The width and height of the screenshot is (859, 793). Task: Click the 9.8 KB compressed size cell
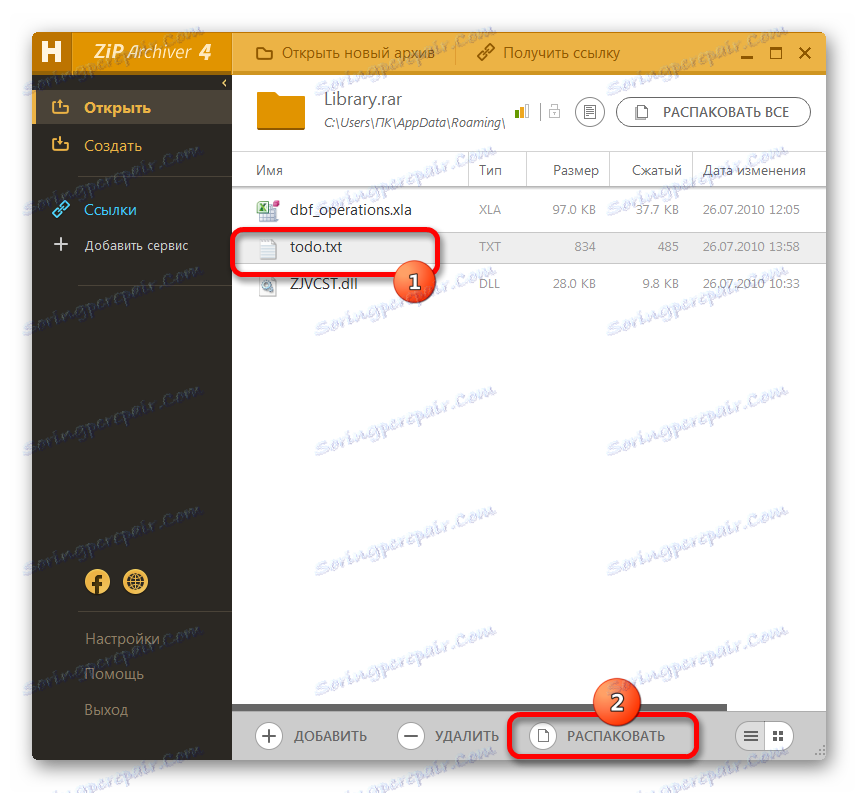pyautogui.click(x=660, y=284)
